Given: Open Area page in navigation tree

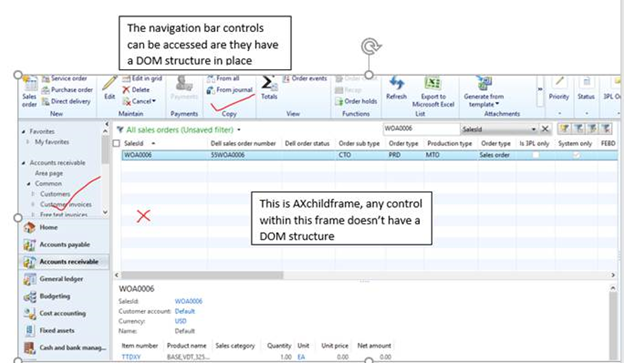Looking at the screenshot, I should [x=49, y=173].
